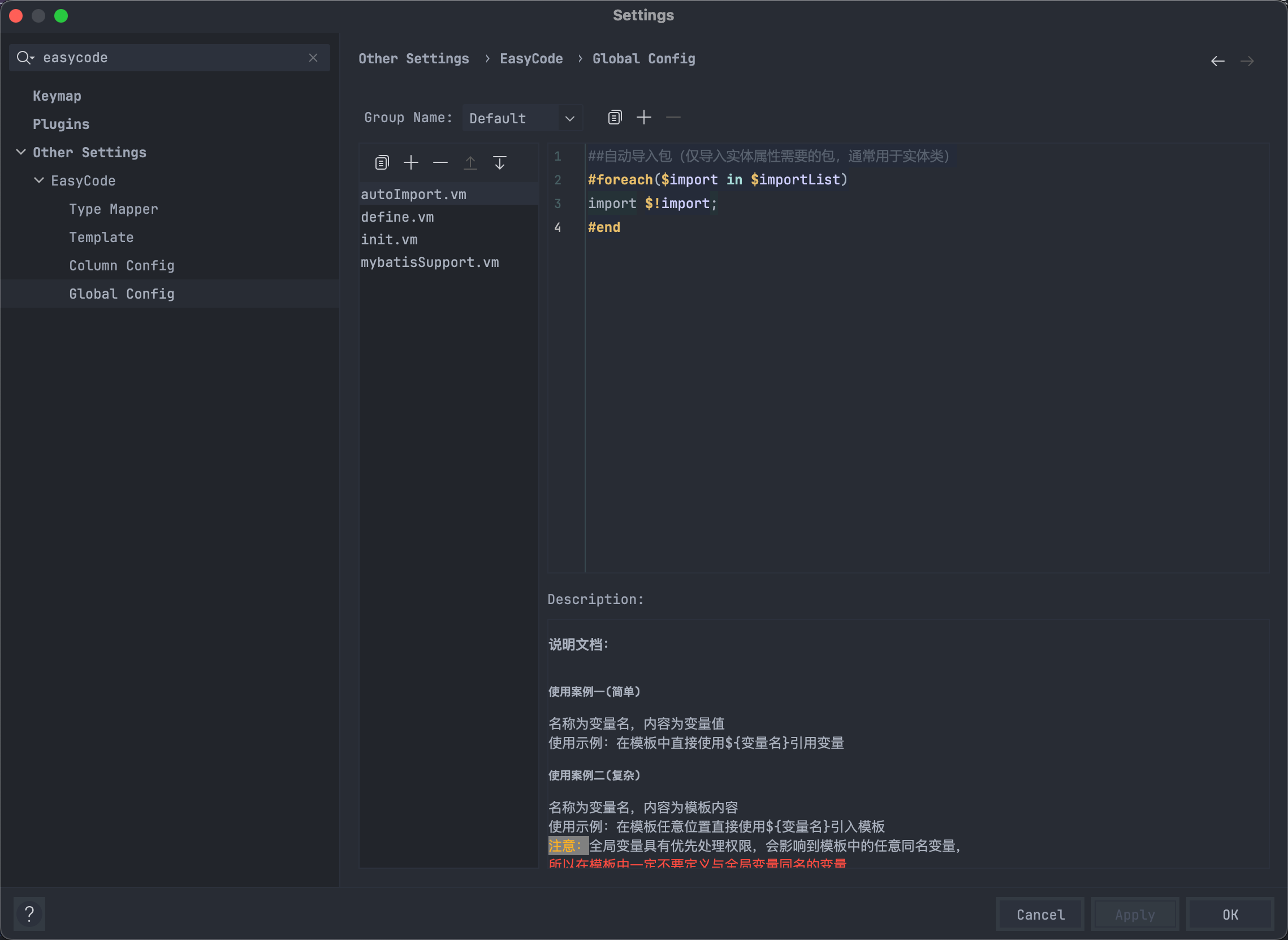
Task: Copy the current group icon
Action: click(615, 117)
